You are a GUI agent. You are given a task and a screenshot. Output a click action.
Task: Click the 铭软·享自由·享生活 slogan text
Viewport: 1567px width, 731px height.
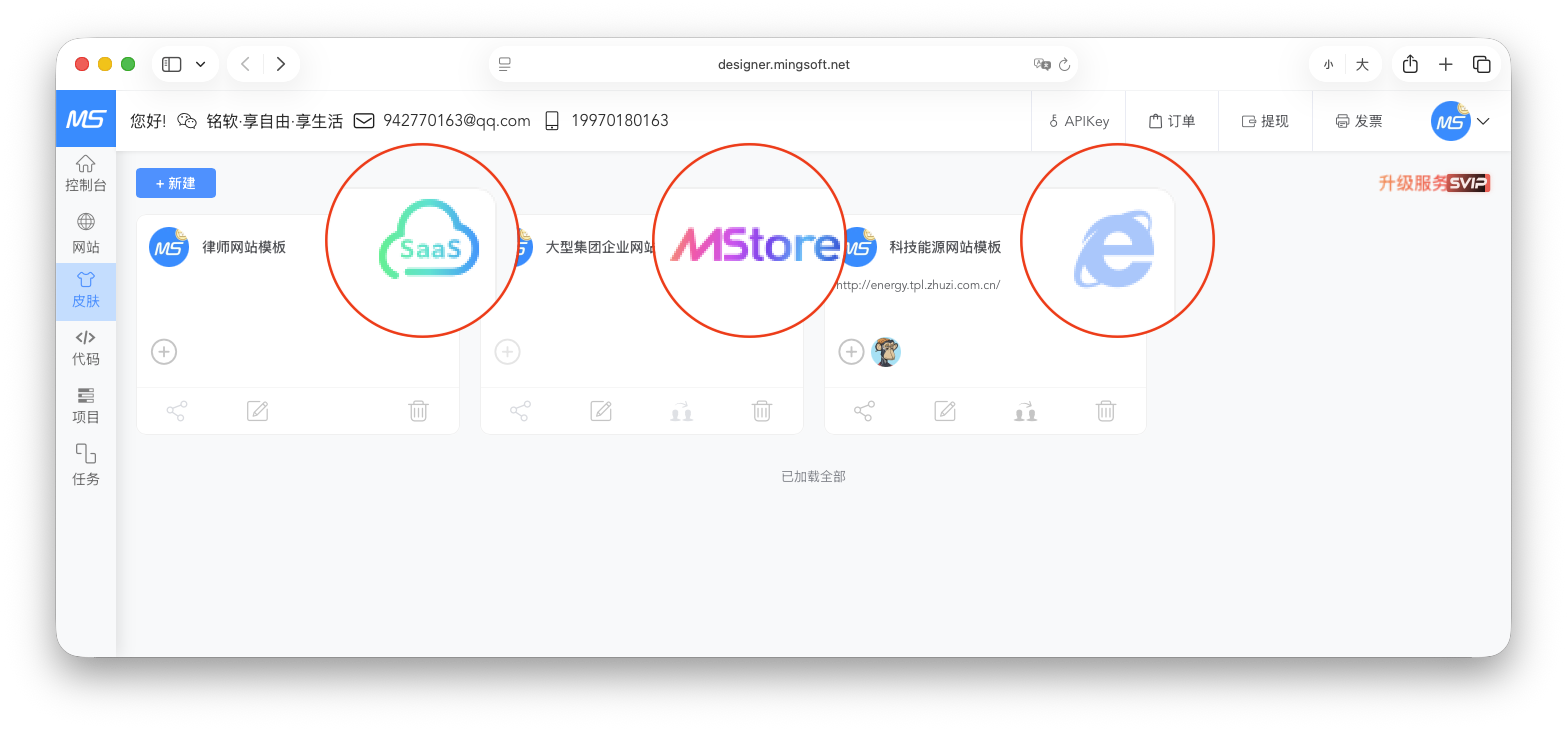[x=275, y=121]
